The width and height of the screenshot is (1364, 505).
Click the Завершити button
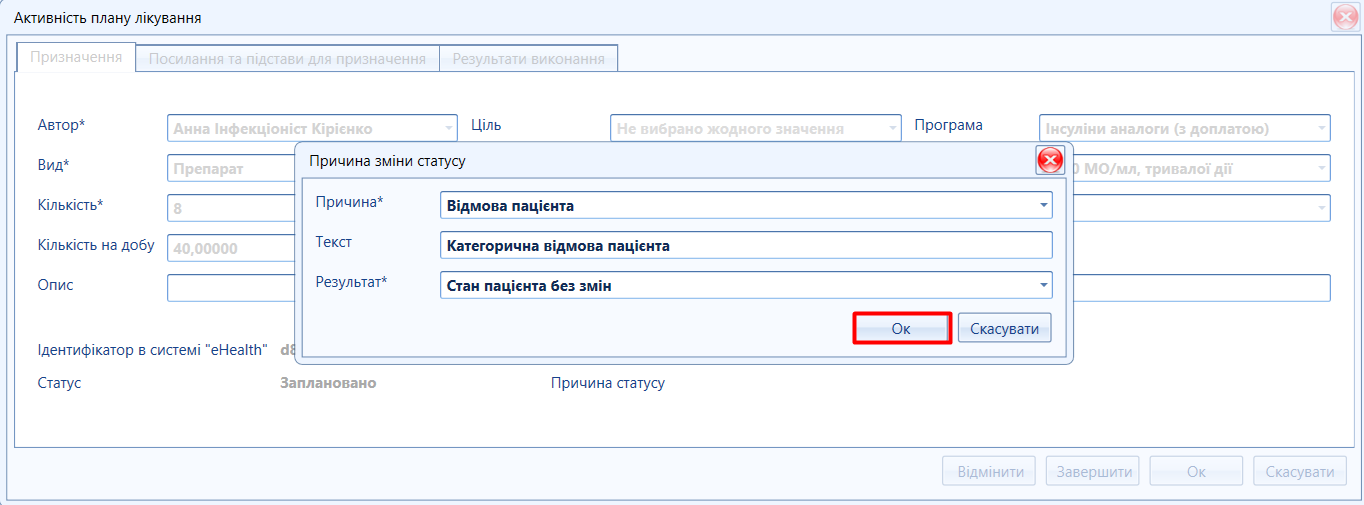pos(1093,472)
